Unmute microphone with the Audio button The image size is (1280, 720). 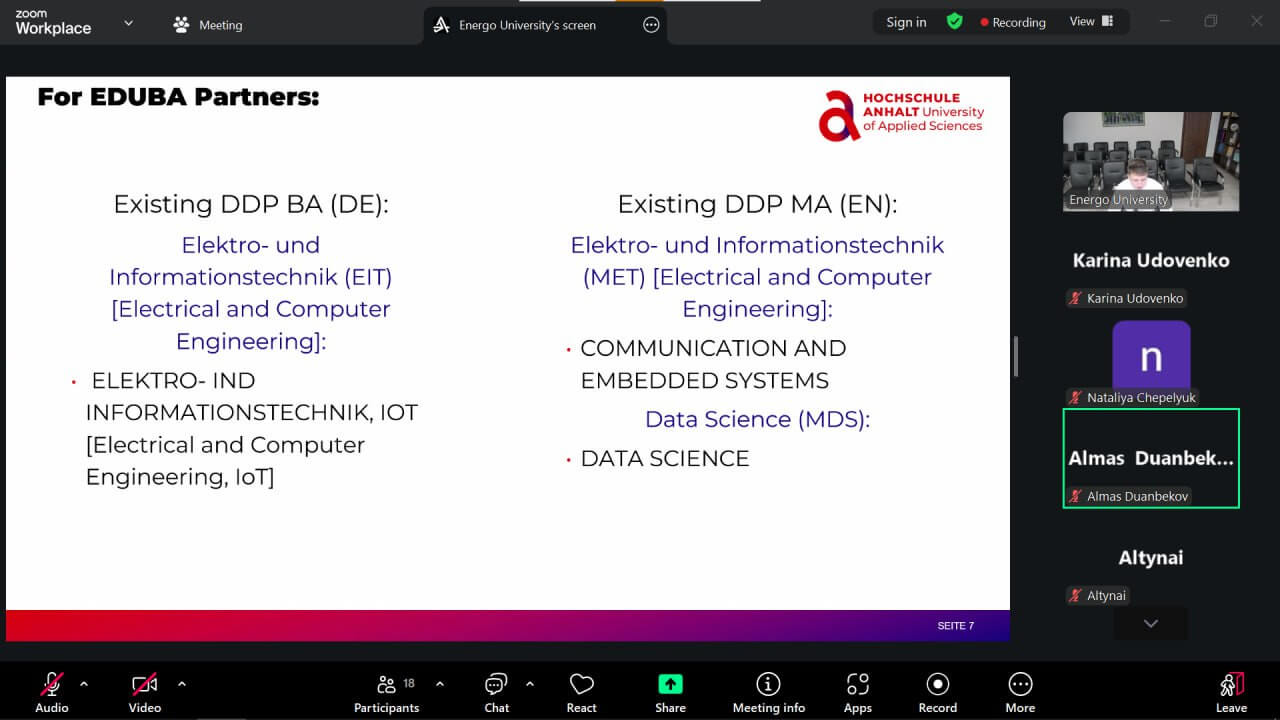tap(52, 692)
